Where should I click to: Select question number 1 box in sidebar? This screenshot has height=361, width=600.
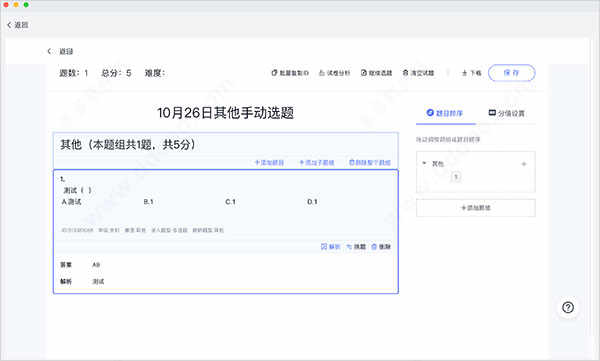(x=456, y=177)
